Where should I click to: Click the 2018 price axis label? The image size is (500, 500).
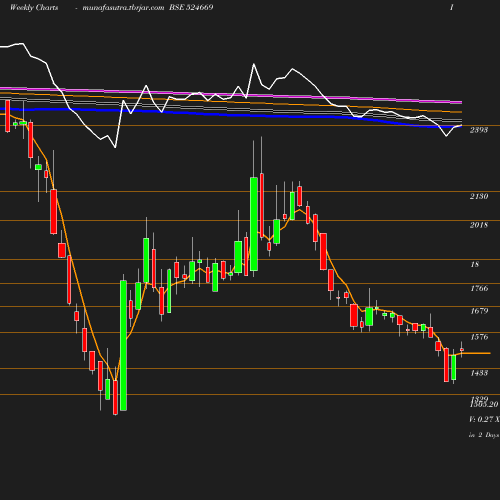479,225
